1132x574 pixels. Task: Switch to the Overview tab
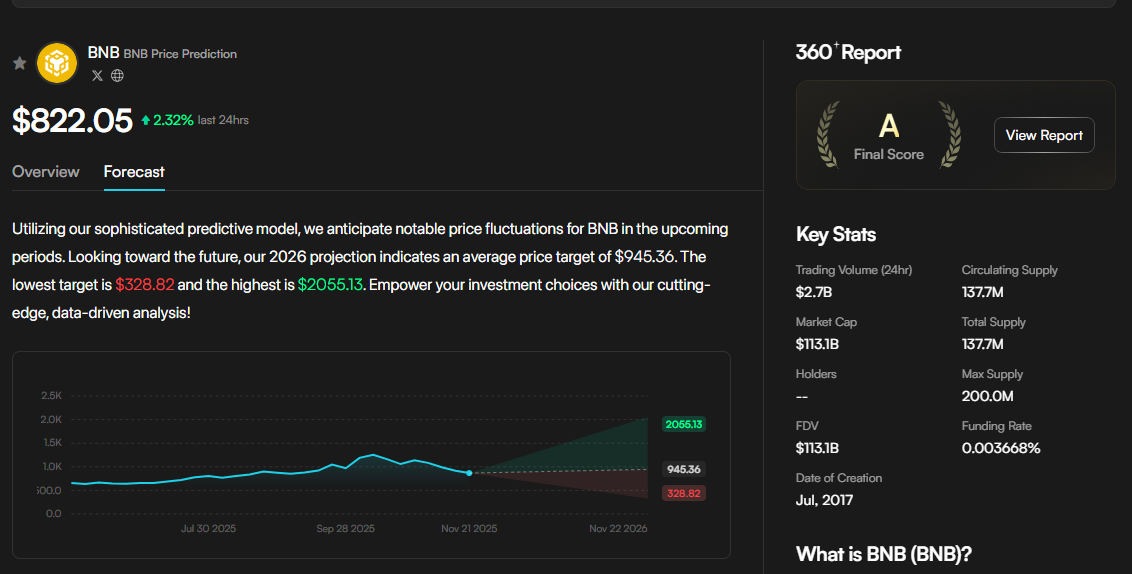pos(45,172)
